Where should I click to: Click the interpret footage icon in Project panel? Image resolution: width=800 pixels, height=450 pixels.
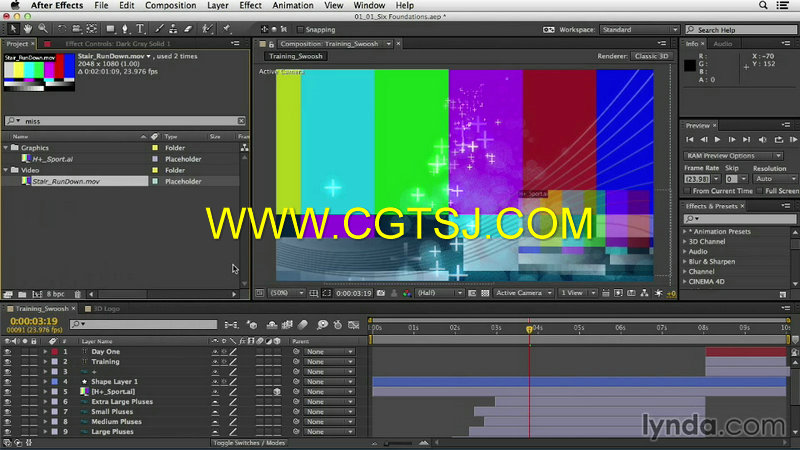[x=8, y=294]
